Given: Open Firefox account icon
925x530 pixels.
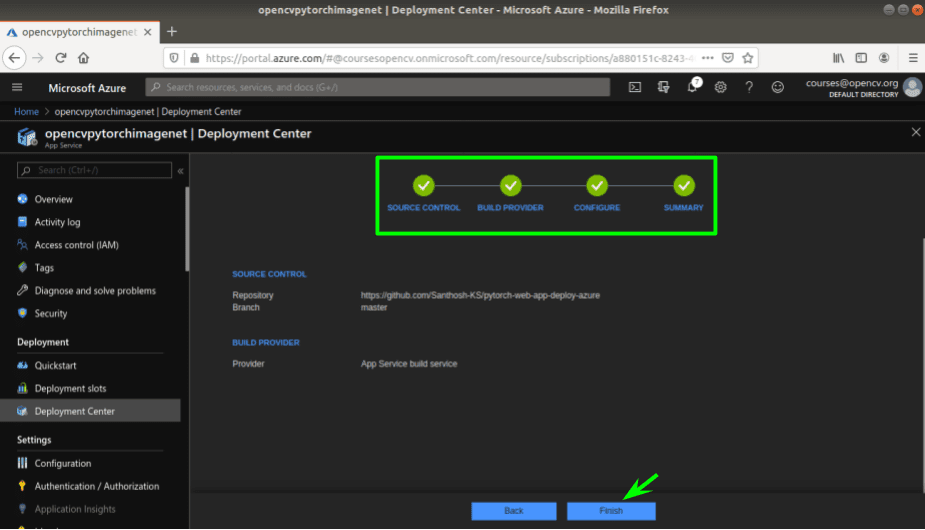Looking at the screenshot, I should tap(884, 58).
